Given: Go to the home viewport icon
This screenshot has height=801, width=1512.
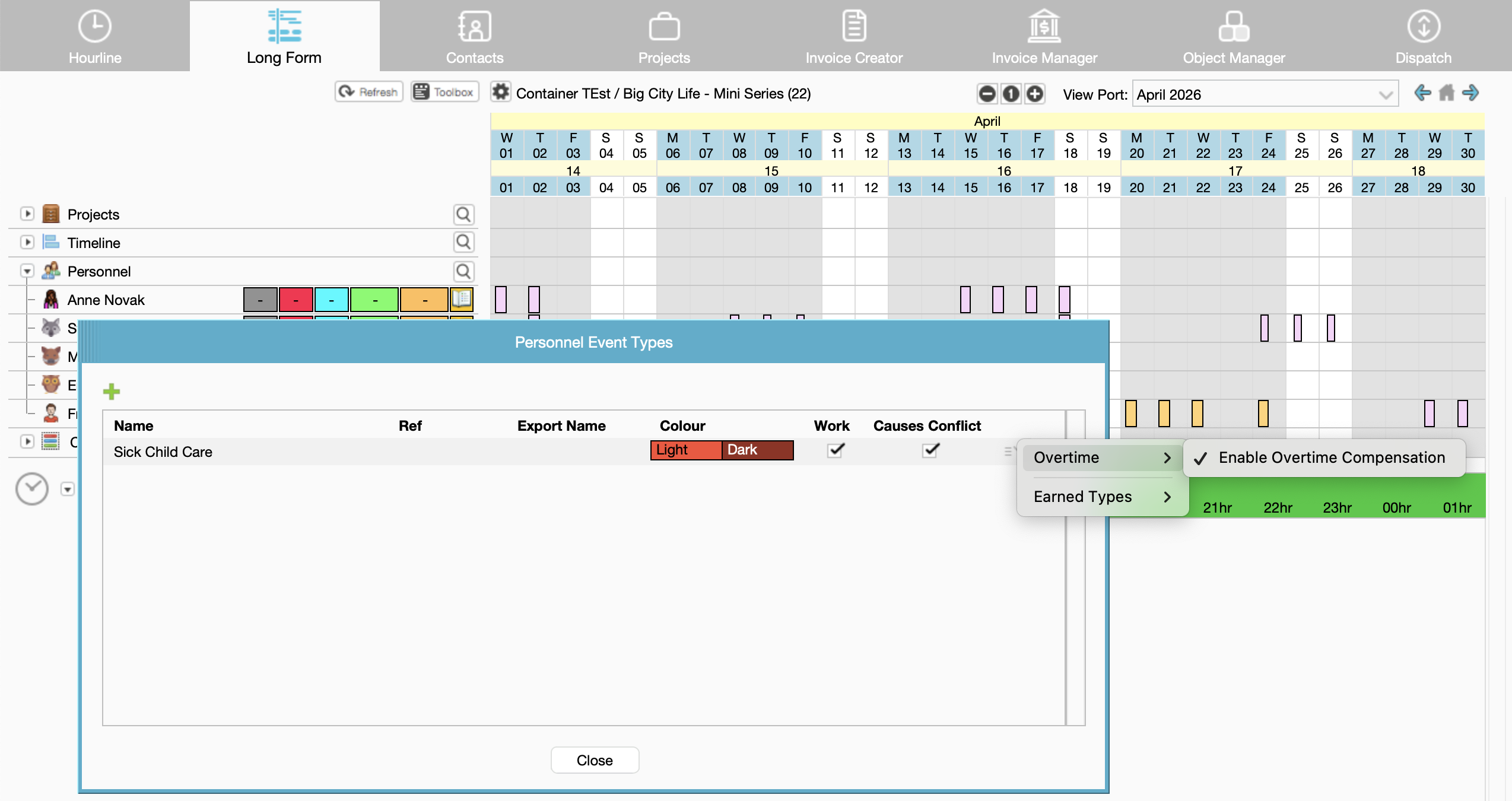Looking at the screenshot, I should pyautogui.click(x=1447, y=93).
